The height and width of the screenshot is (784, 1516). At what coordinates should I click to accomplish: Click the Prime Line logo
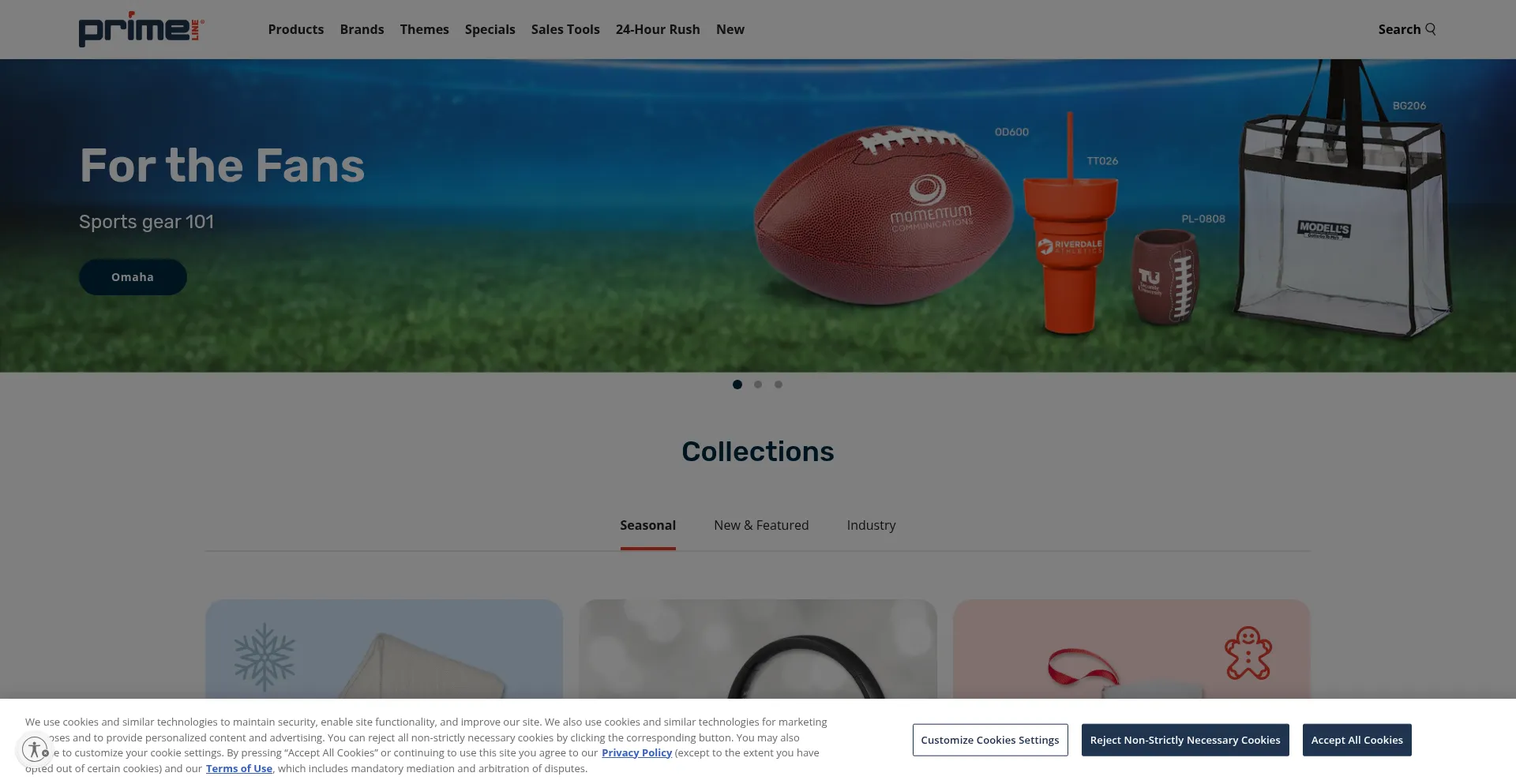(141, 29)
